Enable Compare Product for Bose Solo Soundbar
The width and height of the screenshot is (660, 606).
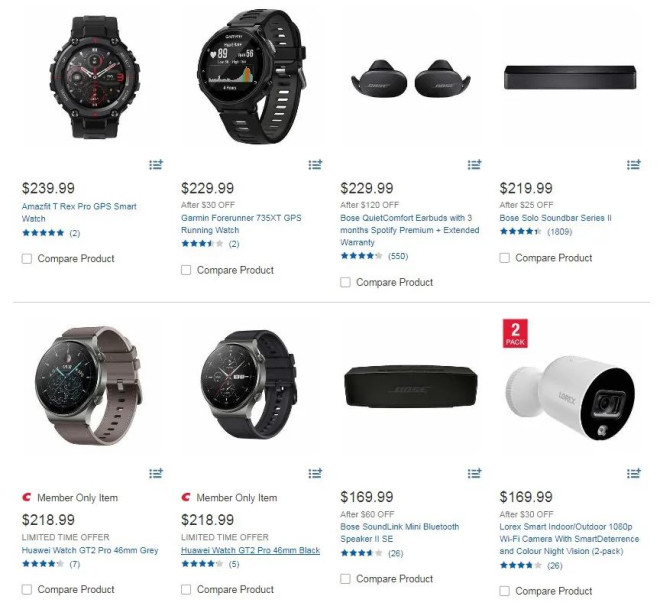coord(504,258)
